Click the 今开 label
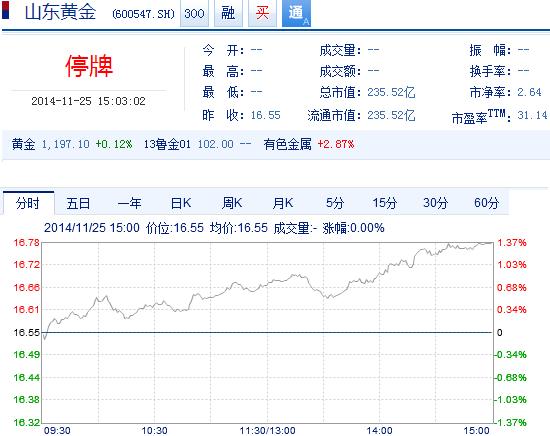The image size is (550, 436). (x=223, y=51)
